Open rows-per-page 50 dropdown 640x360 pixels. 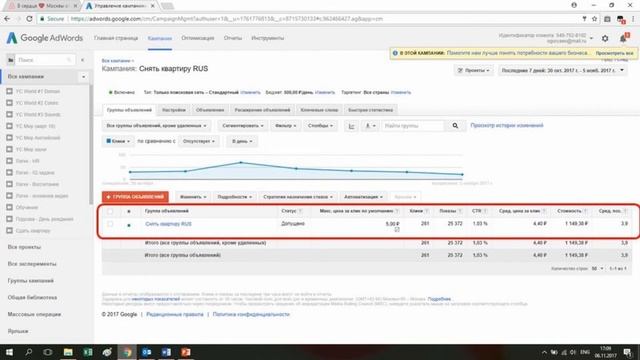(x=598, y=269)
